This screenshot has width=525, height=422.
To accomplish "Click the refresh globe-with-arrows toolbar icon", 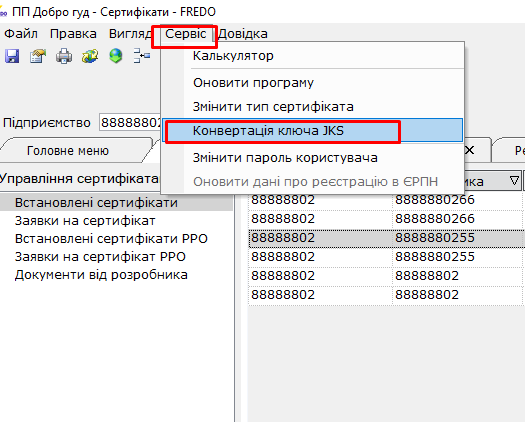I will coord(90,56).
